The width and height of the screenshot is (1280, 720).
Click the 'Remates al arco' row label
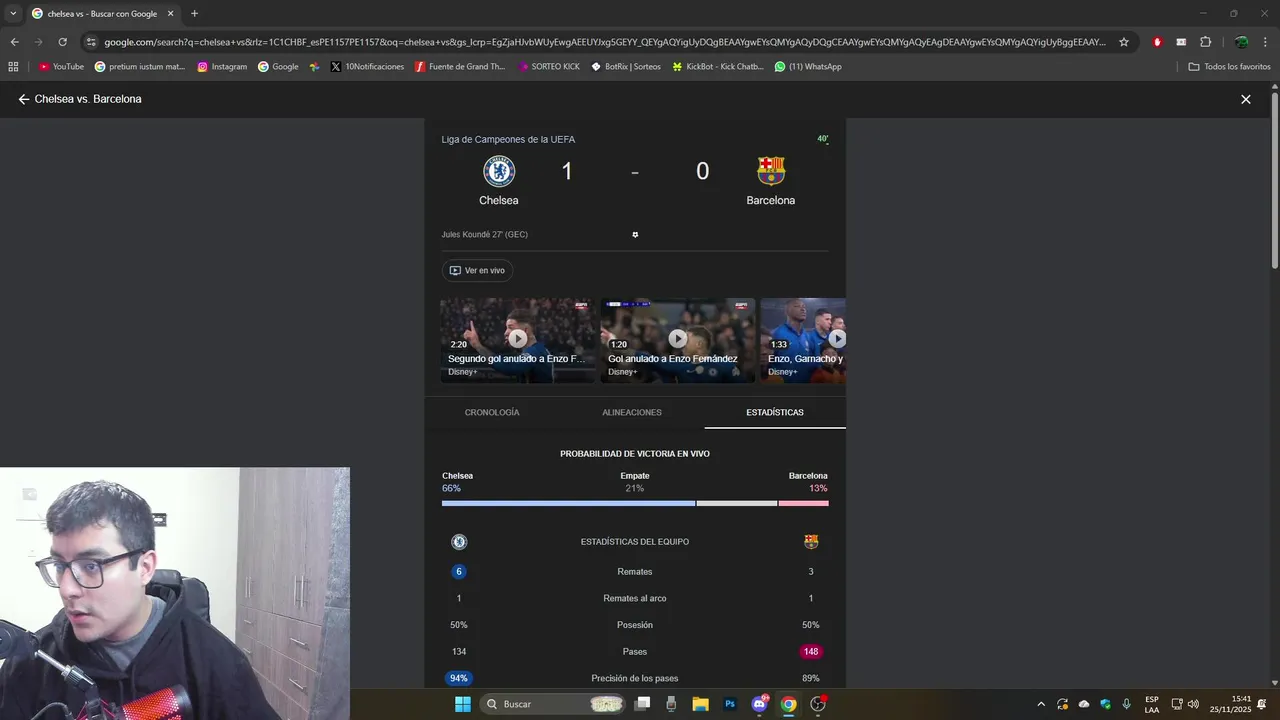[635, 598]
